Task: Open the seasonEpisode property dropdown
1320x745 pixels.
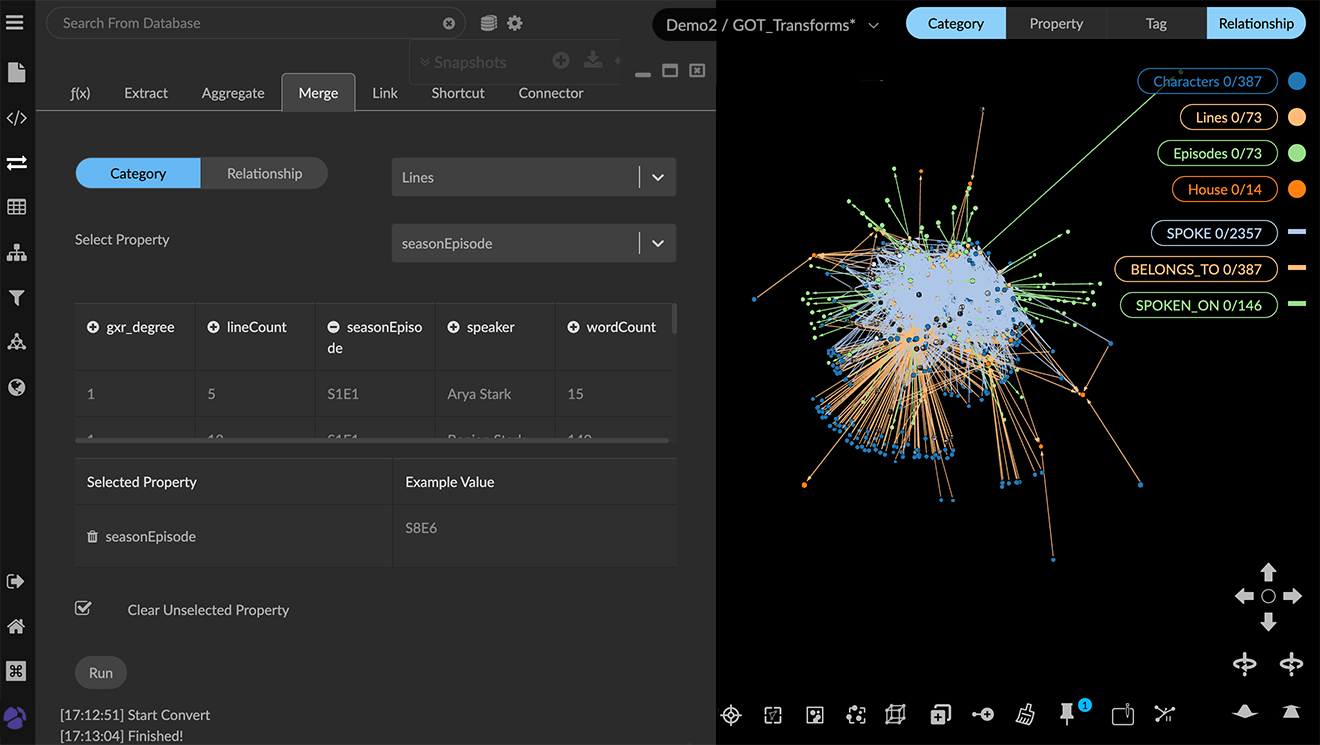Action: click(657, 244)
